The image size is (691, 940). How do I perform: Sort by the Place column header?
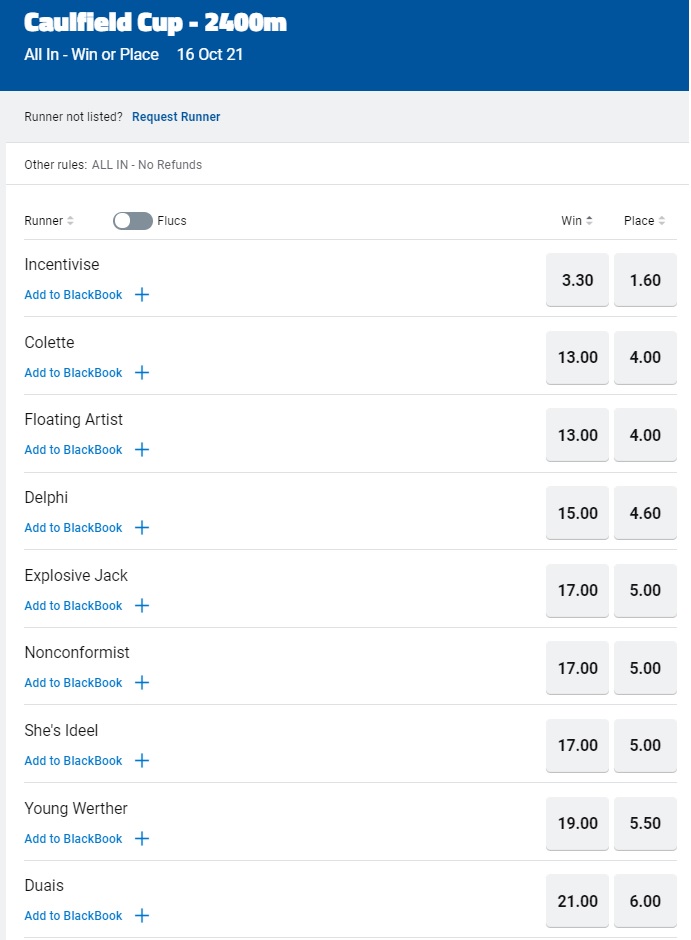[x=645, y=221]
